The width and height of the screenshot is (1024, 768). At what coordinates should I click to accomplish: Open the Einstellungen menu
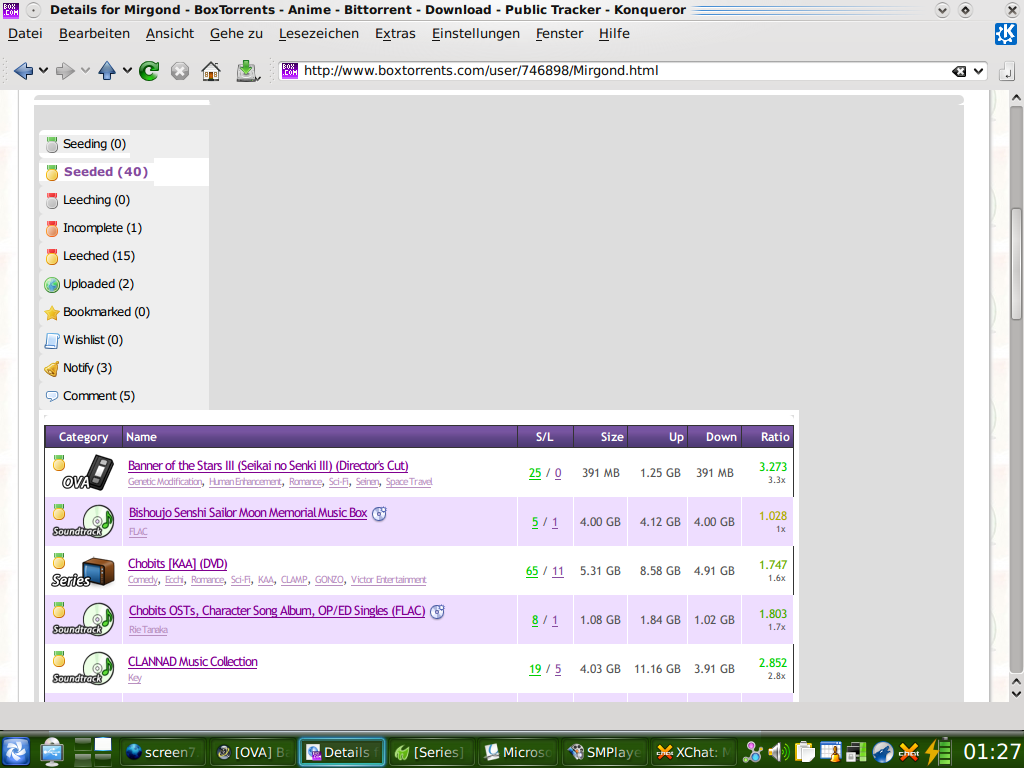pos(475,33)
